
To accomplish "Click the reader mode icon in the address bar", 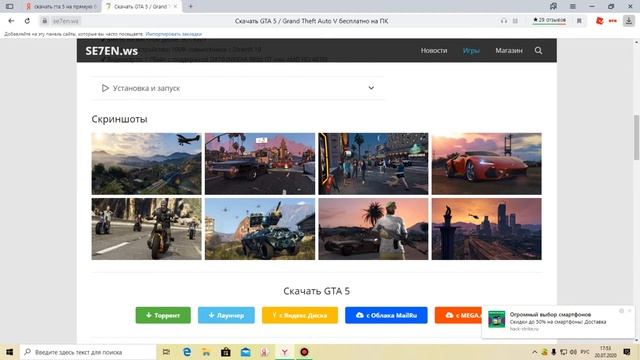I will tap(515, 21).
